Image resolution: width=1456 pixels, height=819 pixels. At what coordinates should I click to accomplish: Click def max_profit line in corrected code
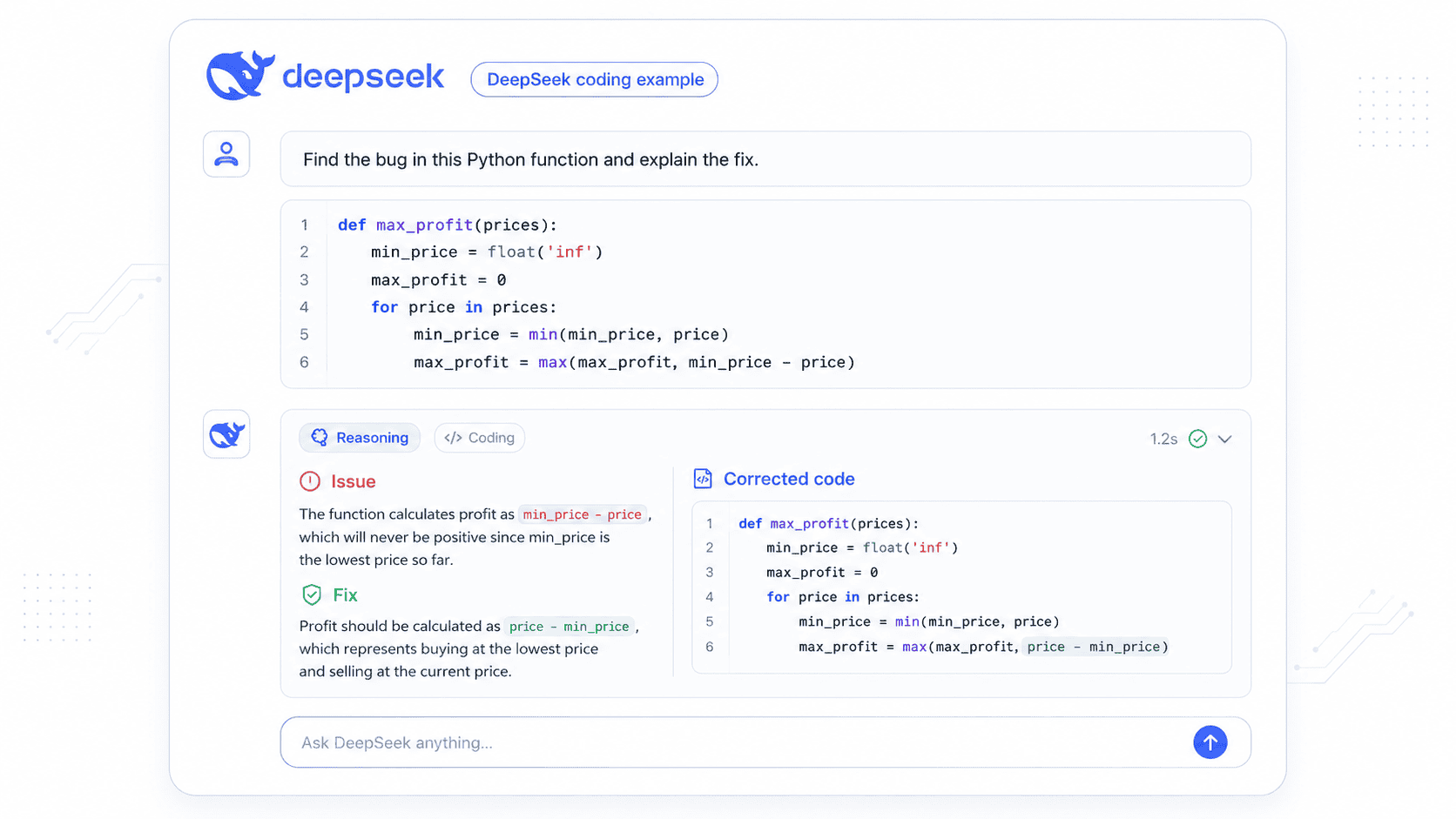[829, 524]
